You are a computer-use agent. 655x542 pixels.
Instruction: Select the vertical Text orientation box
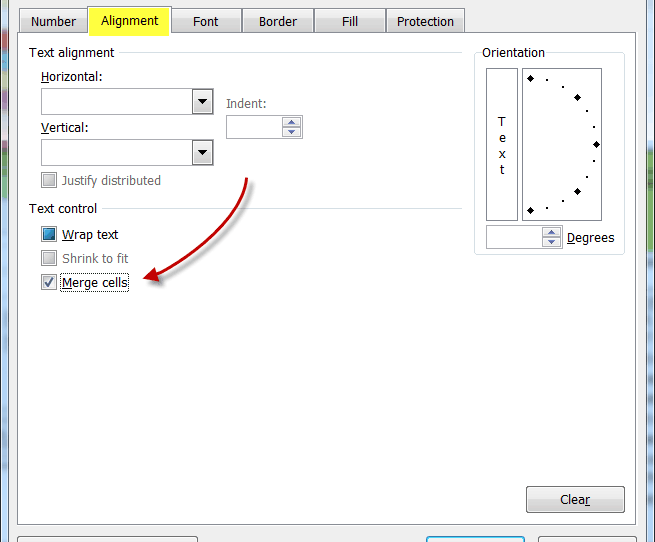[502, 145]
